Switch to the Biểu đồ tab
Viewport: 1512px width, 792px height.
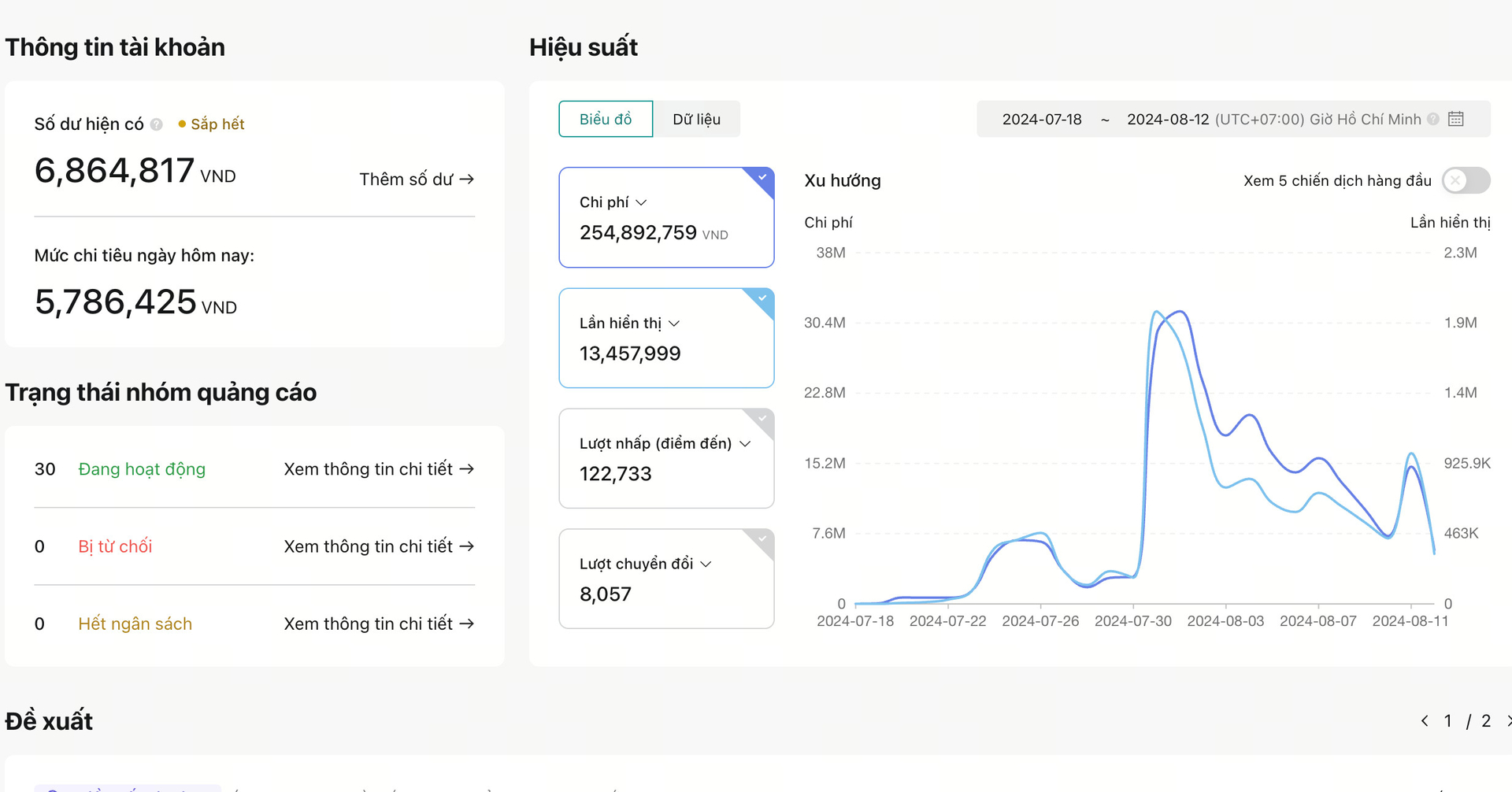[606, 119]
